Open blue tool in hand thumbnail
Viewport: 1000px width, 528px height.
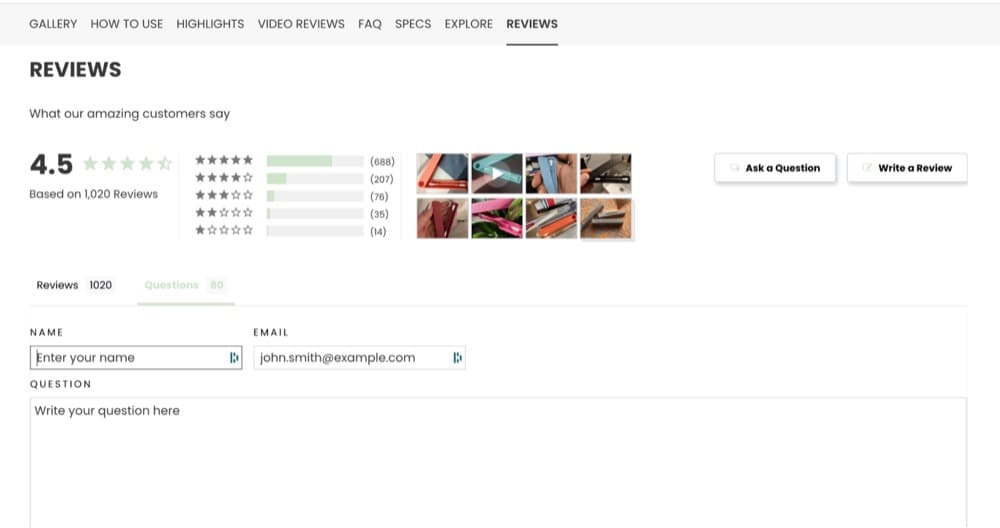click(x=551, y=173)
